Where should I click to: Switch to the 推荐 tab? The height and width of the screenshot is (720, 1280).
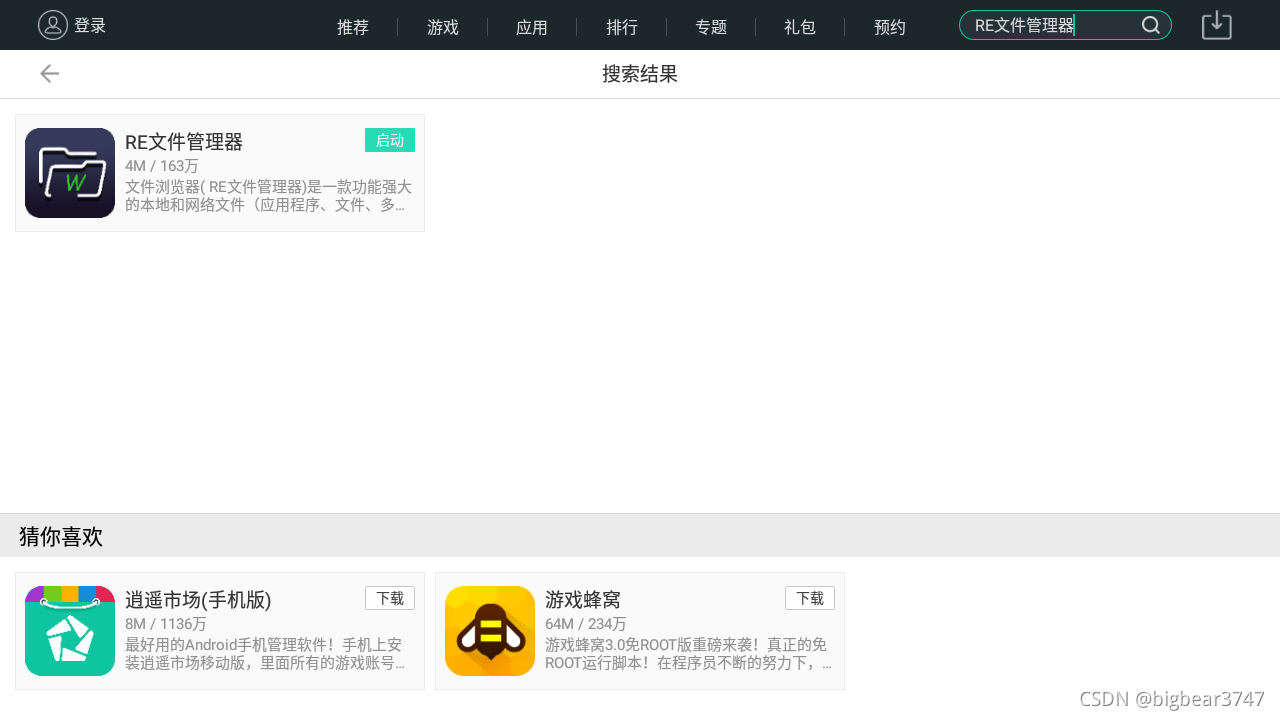tap(353, 27)
